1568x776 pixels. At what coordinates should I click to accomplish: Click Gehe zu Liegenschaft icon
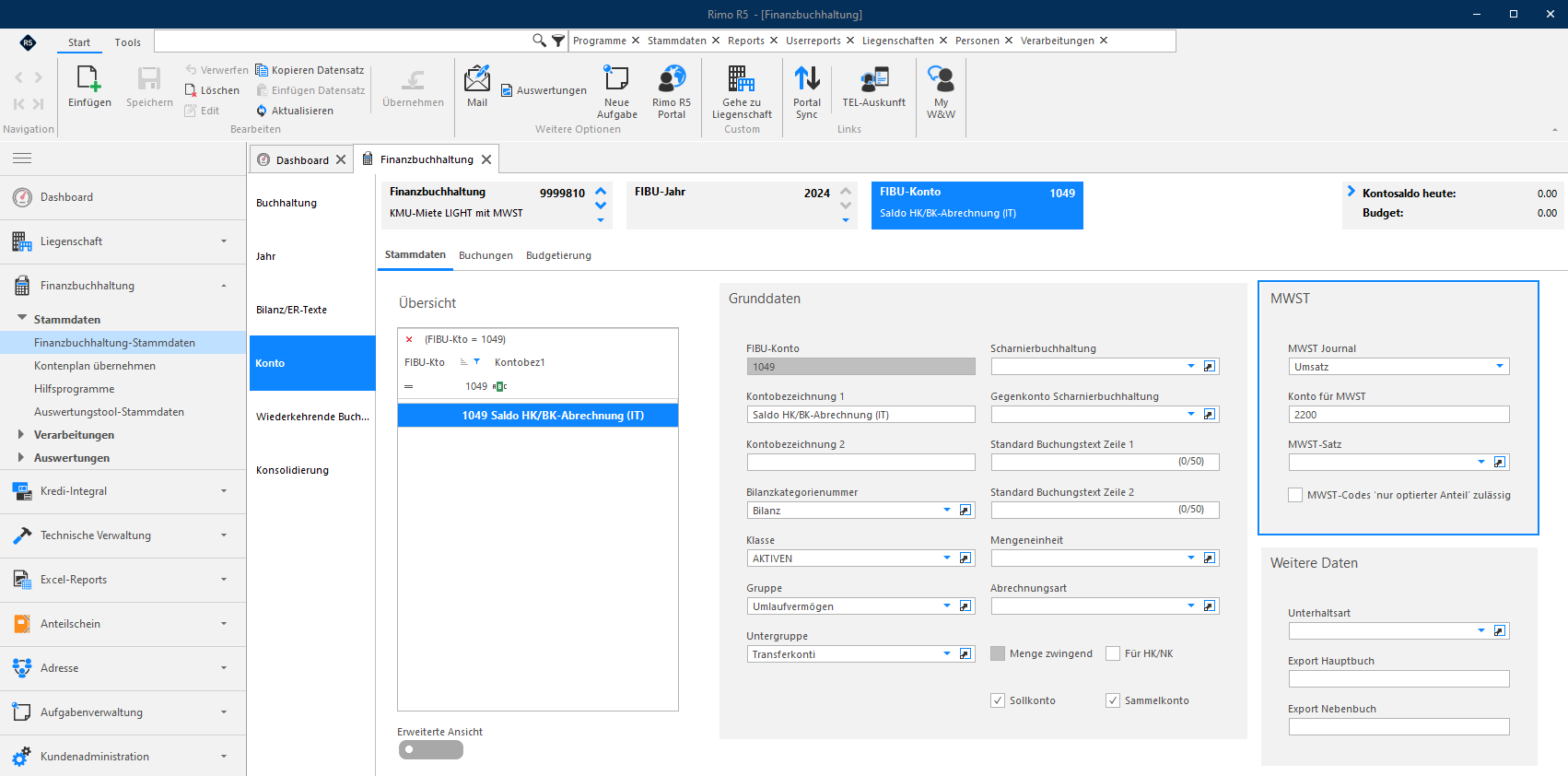pos(742,79)
